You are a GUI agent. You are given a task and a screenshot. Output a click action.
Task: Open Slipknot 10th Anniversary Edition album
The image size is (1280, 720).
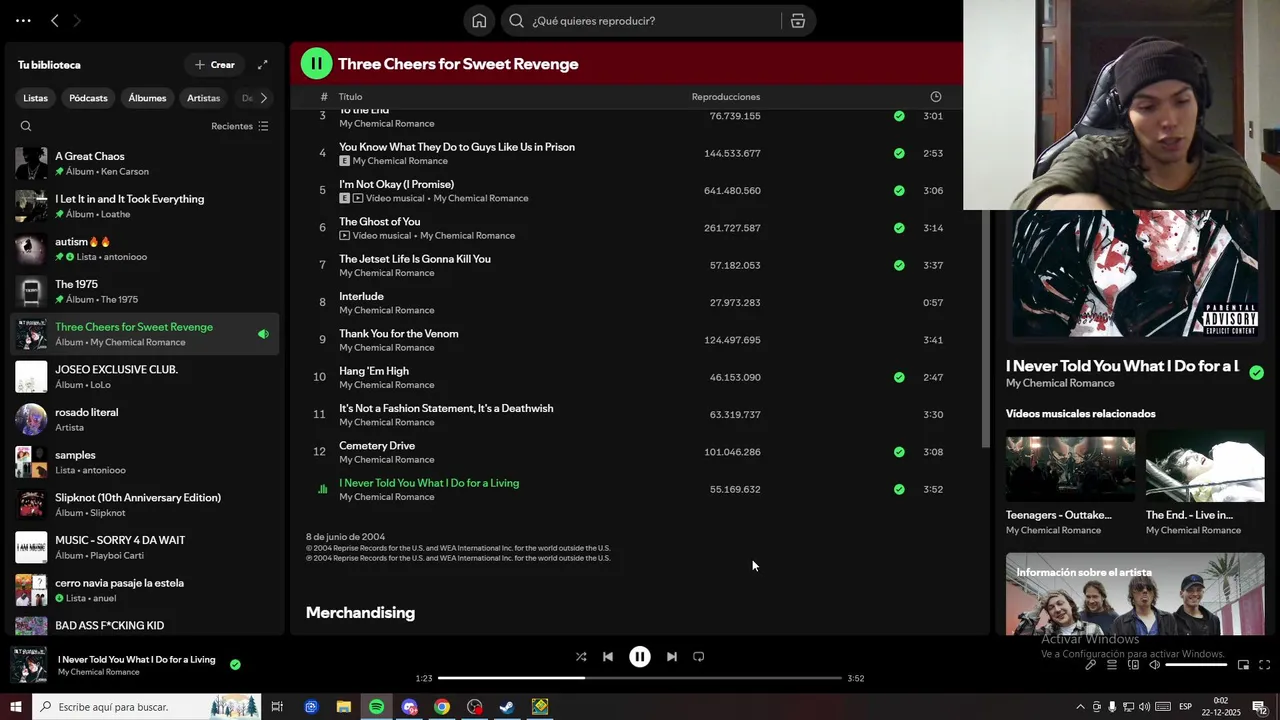coord(145,505)
